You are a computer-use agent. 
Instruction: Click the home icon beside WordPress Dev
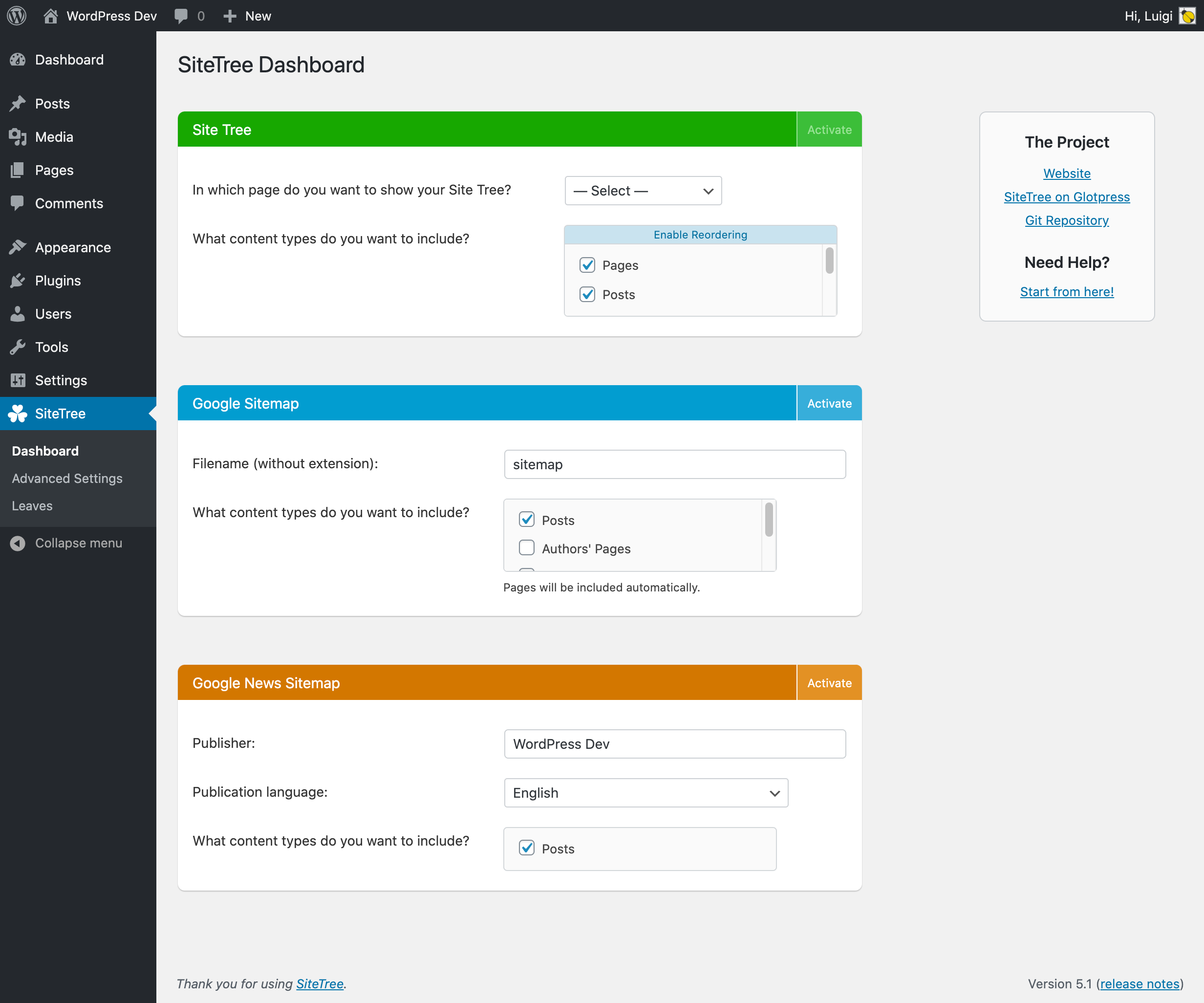[50, 16]
